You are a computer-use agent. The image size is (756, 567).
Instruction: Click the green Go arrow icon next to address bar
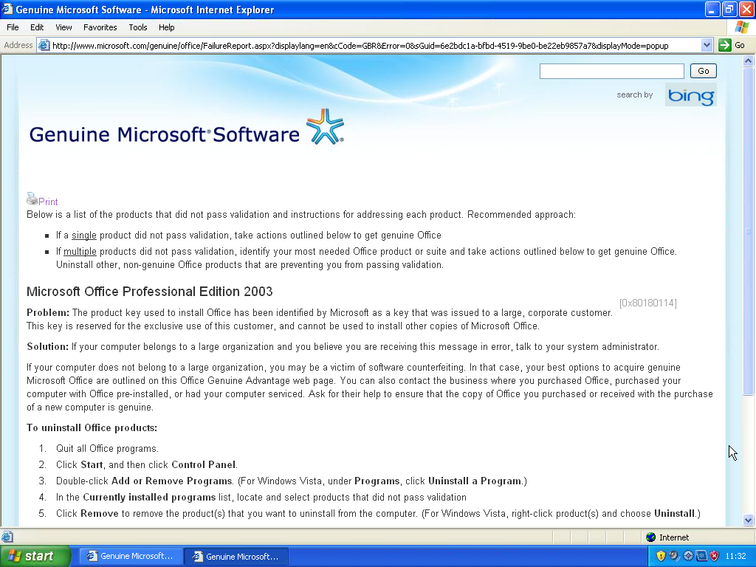724,45
